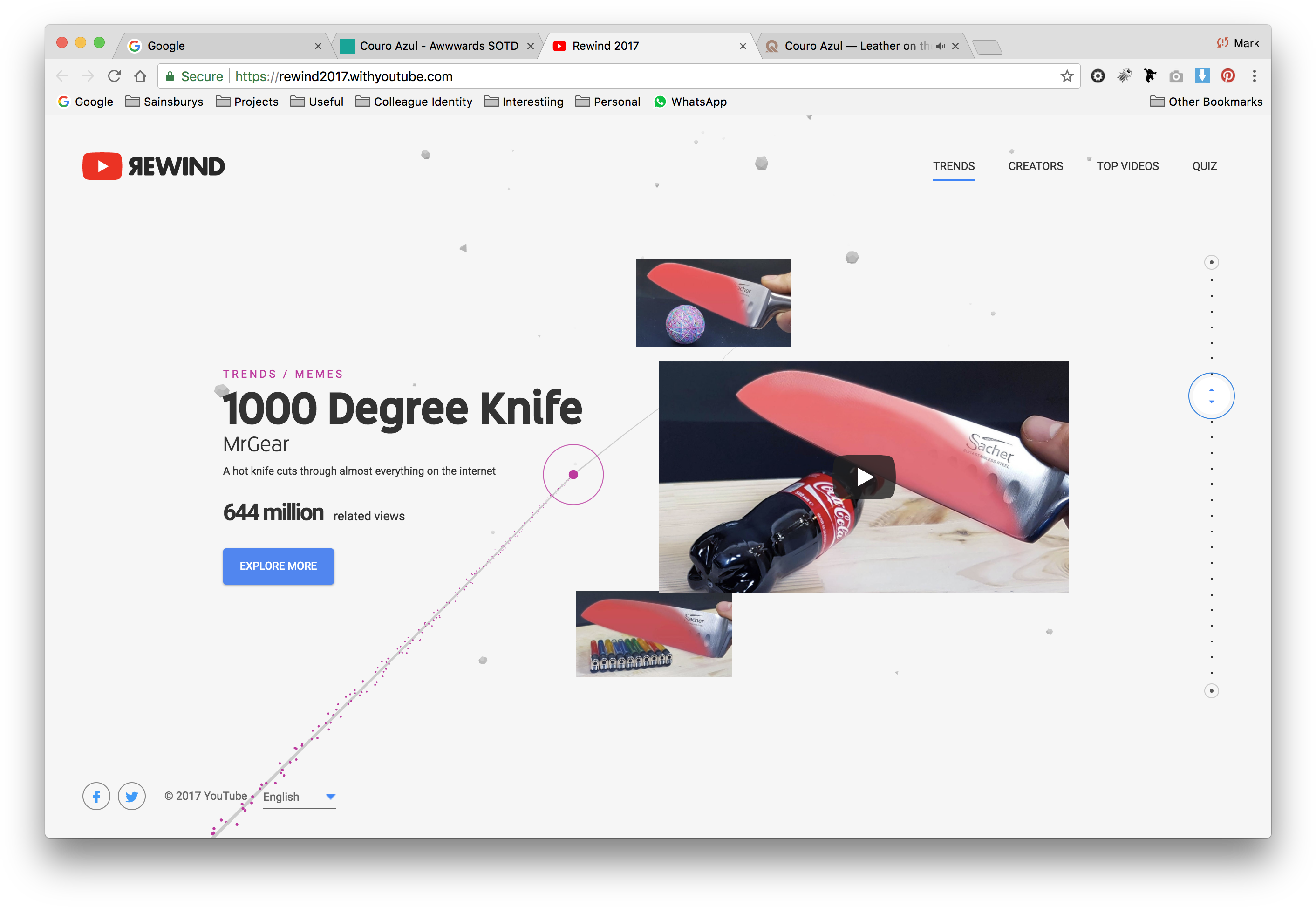Open the English language dropdown
This screenshot has height=907, width=1316.
point(299,797)
